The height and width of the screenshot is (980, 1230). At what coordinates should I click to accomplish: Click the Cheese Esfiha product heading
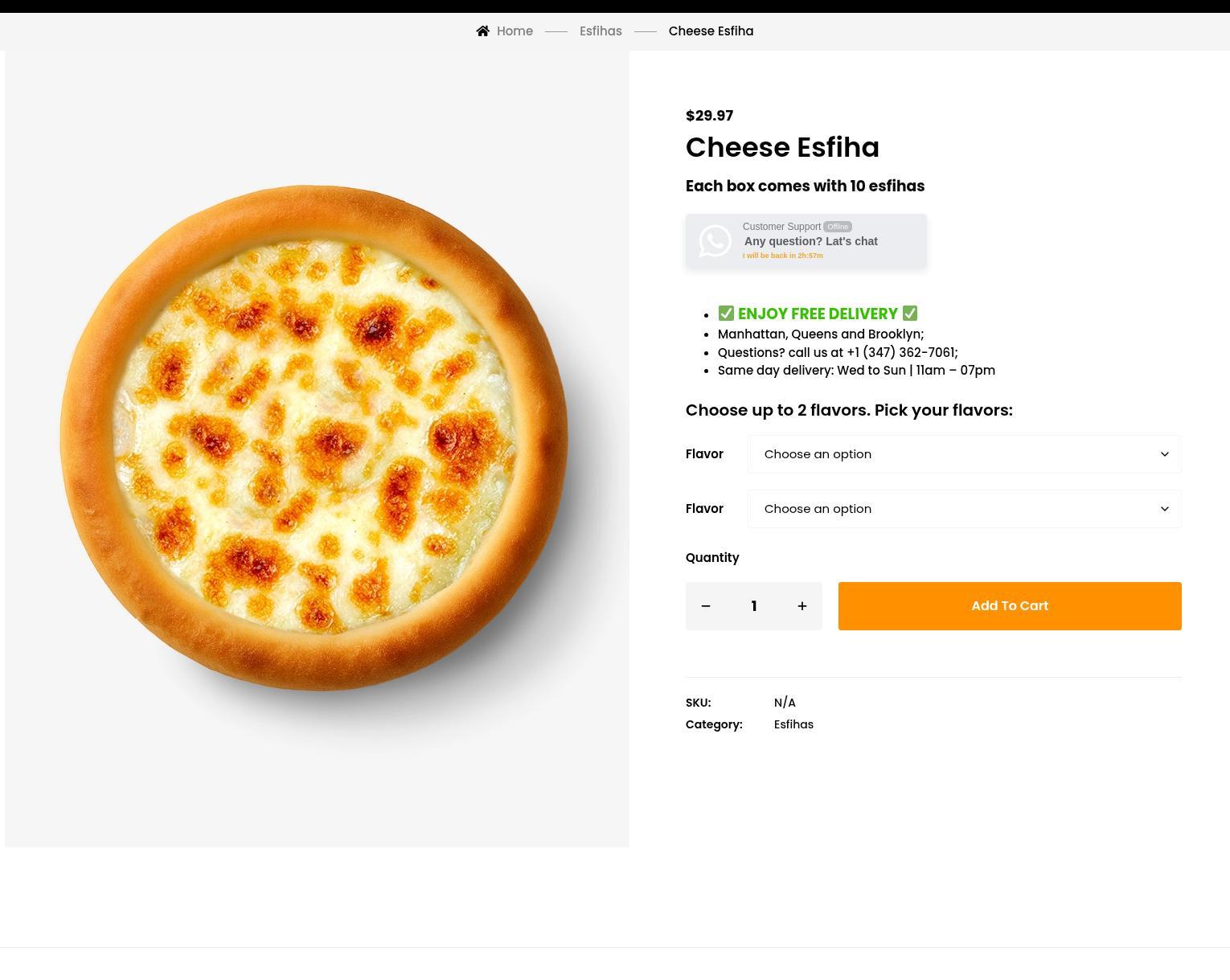click(782, 148)
